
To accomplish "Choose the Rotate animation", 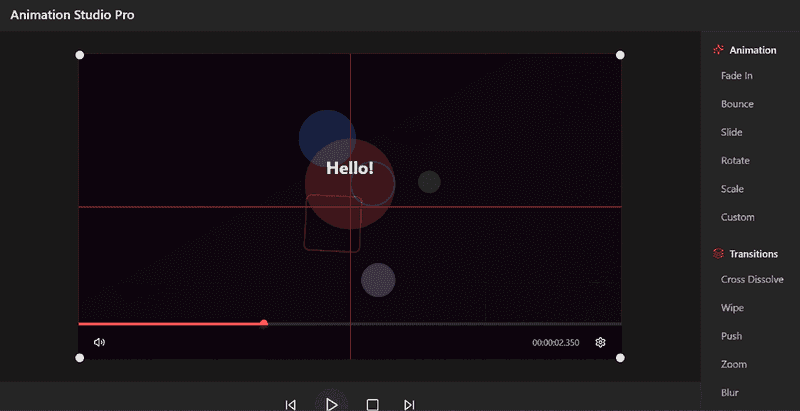I will 735,161.
